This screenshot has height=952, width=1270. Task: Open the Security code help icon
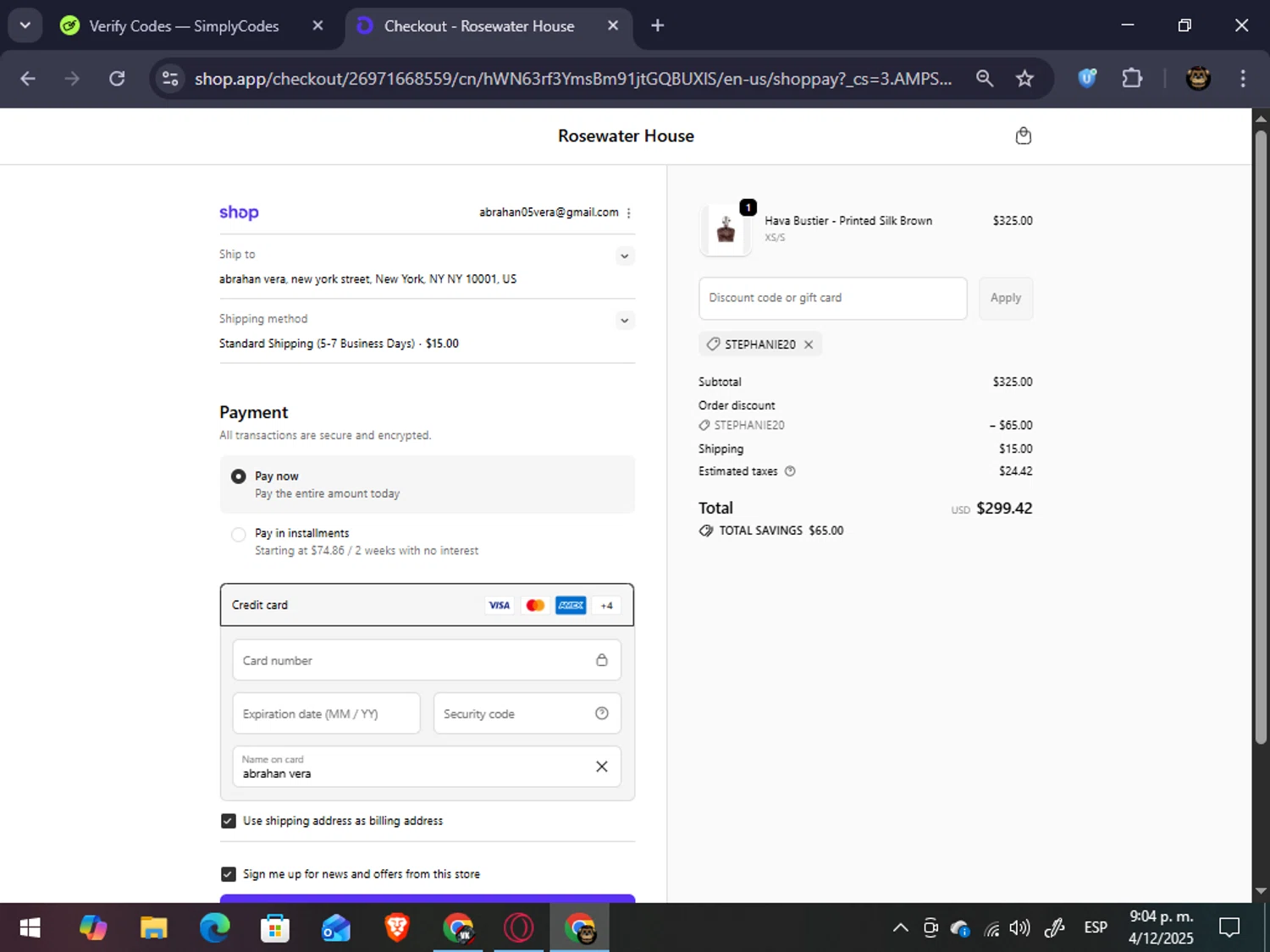point(601,713)
